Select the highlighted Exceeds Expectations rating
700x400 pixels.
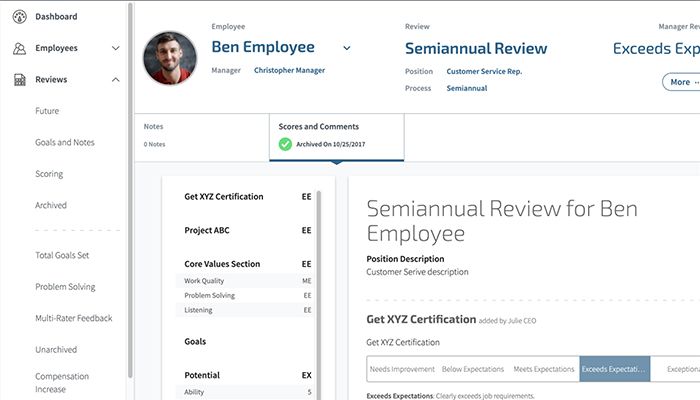click(614, 369)
